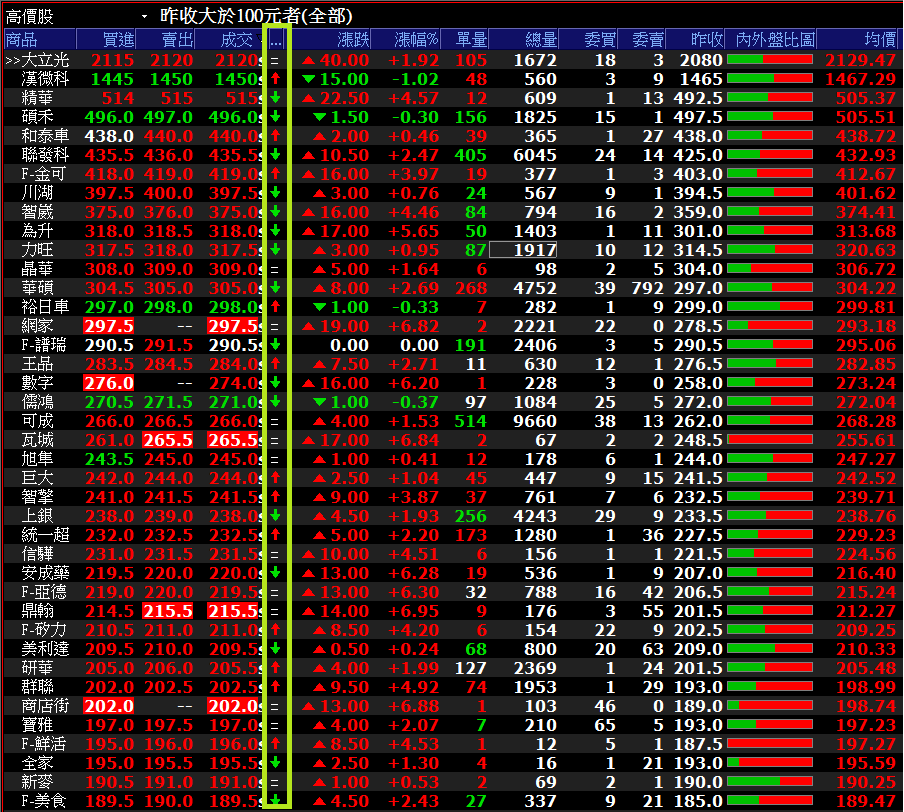Click the equal-tick sign in 晶華 row

pyautogui.click(x=275, y=269)
